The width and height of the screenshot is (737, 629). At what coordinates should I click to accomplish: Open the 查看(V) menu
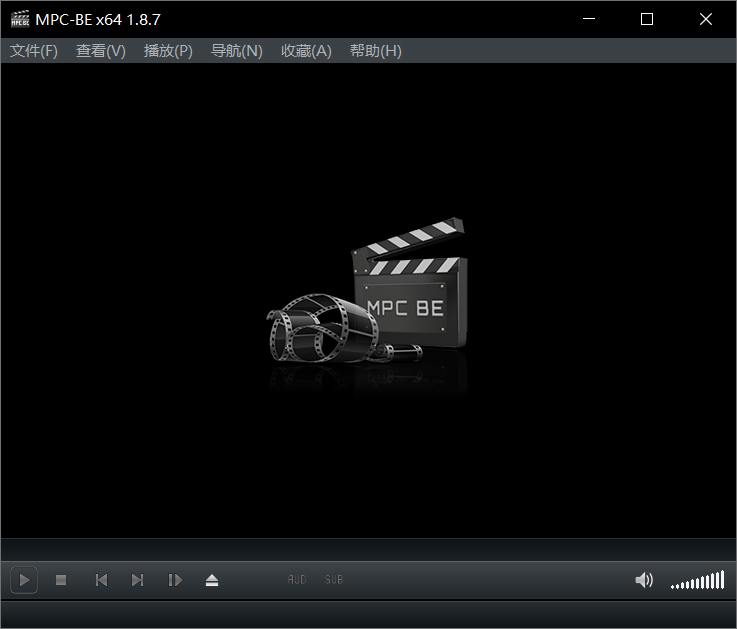(101, 51)
